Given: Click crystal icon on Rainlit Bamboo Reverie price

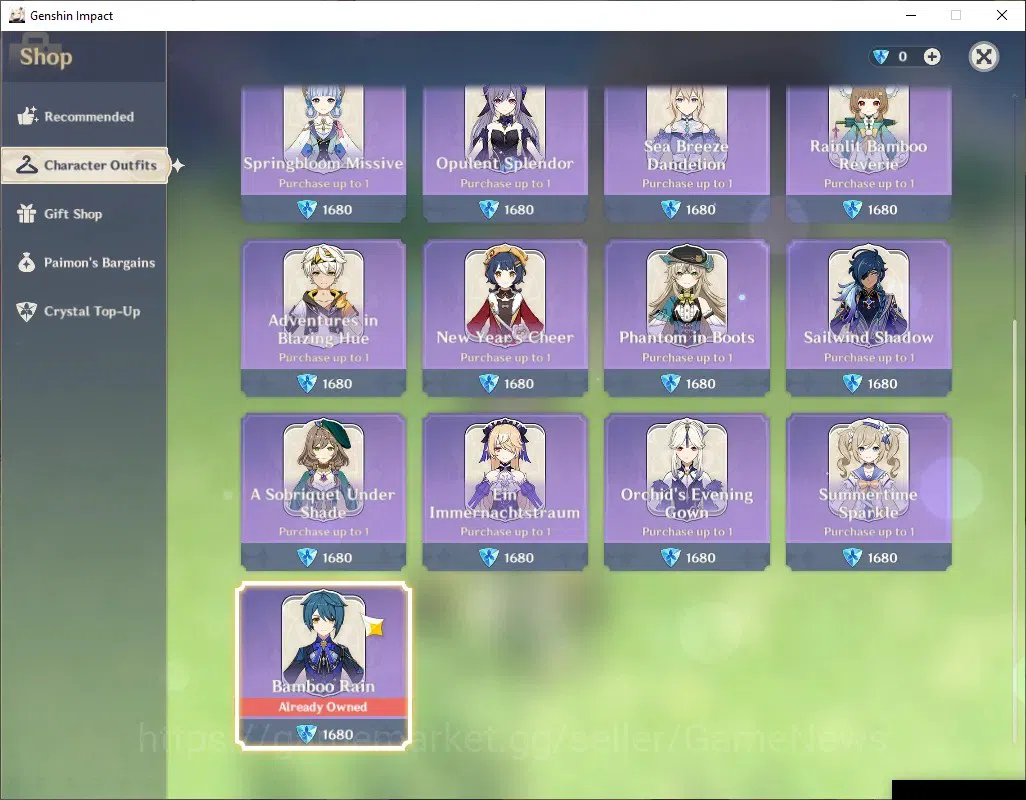Looking at the screenshot, I should click(x=852, y=209).
